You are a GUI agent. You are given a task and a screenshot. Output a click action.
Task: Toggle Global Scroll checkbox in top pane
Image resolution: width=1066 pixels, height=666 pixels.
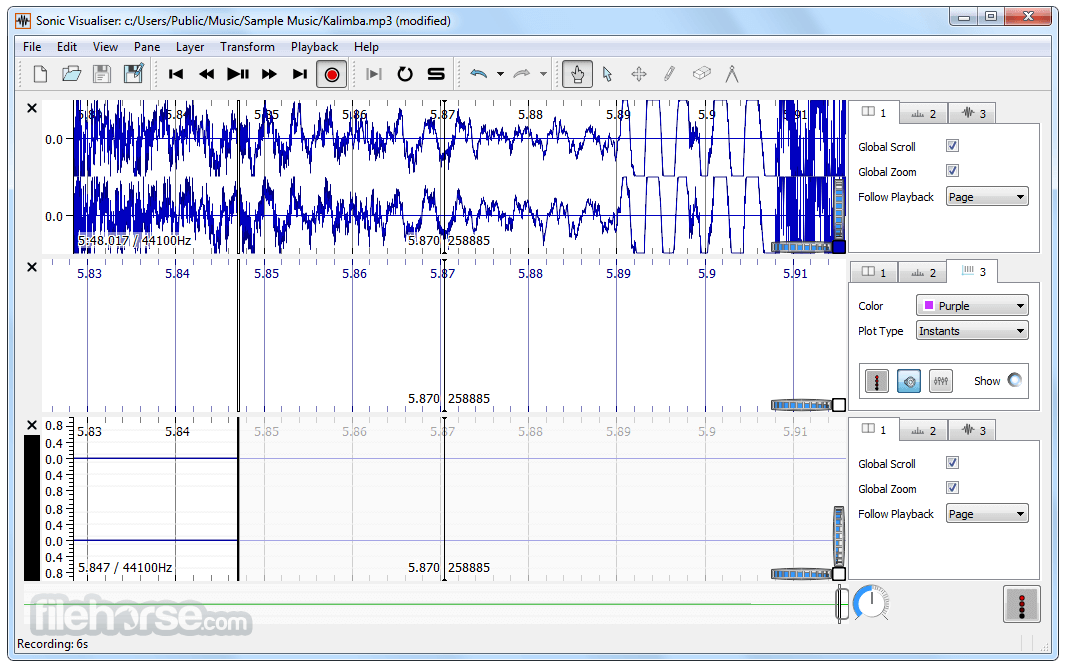point(952,146)
